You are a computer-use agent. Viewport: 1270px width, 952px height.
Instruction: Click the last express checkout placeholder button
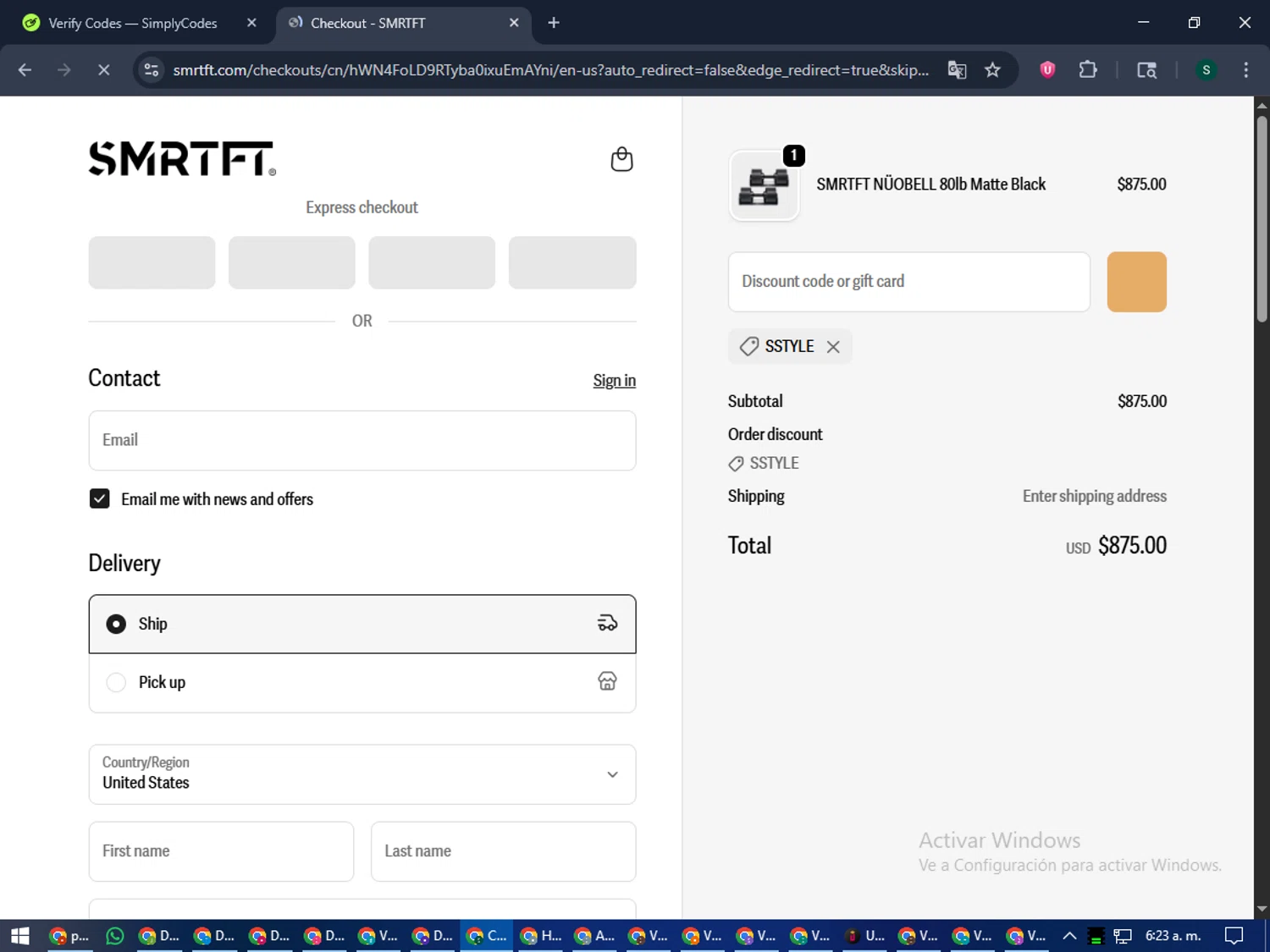(x=572, y=262)
